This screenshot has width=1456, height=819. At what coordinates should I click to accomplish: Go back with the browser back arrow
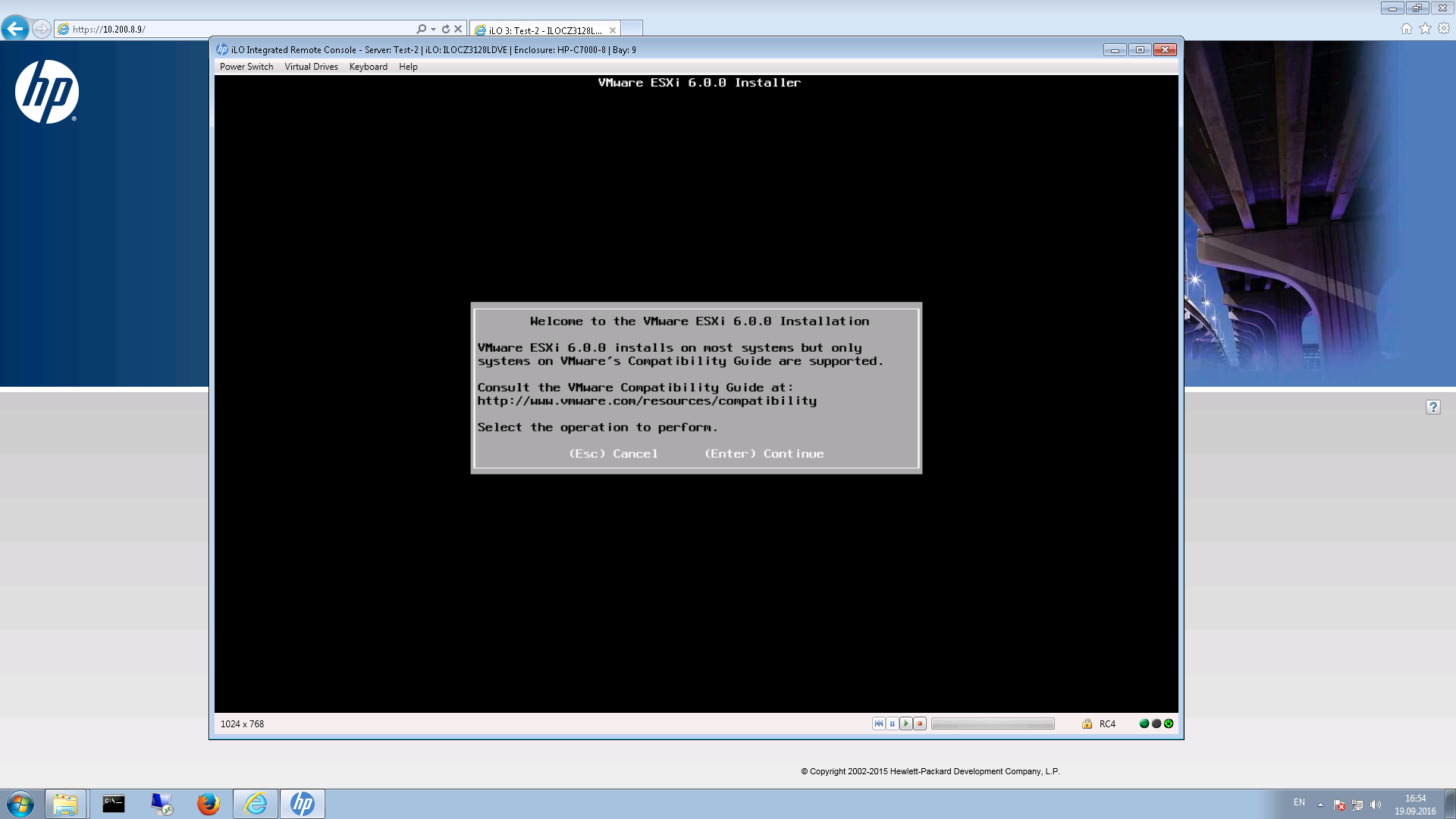click(15, 29)
